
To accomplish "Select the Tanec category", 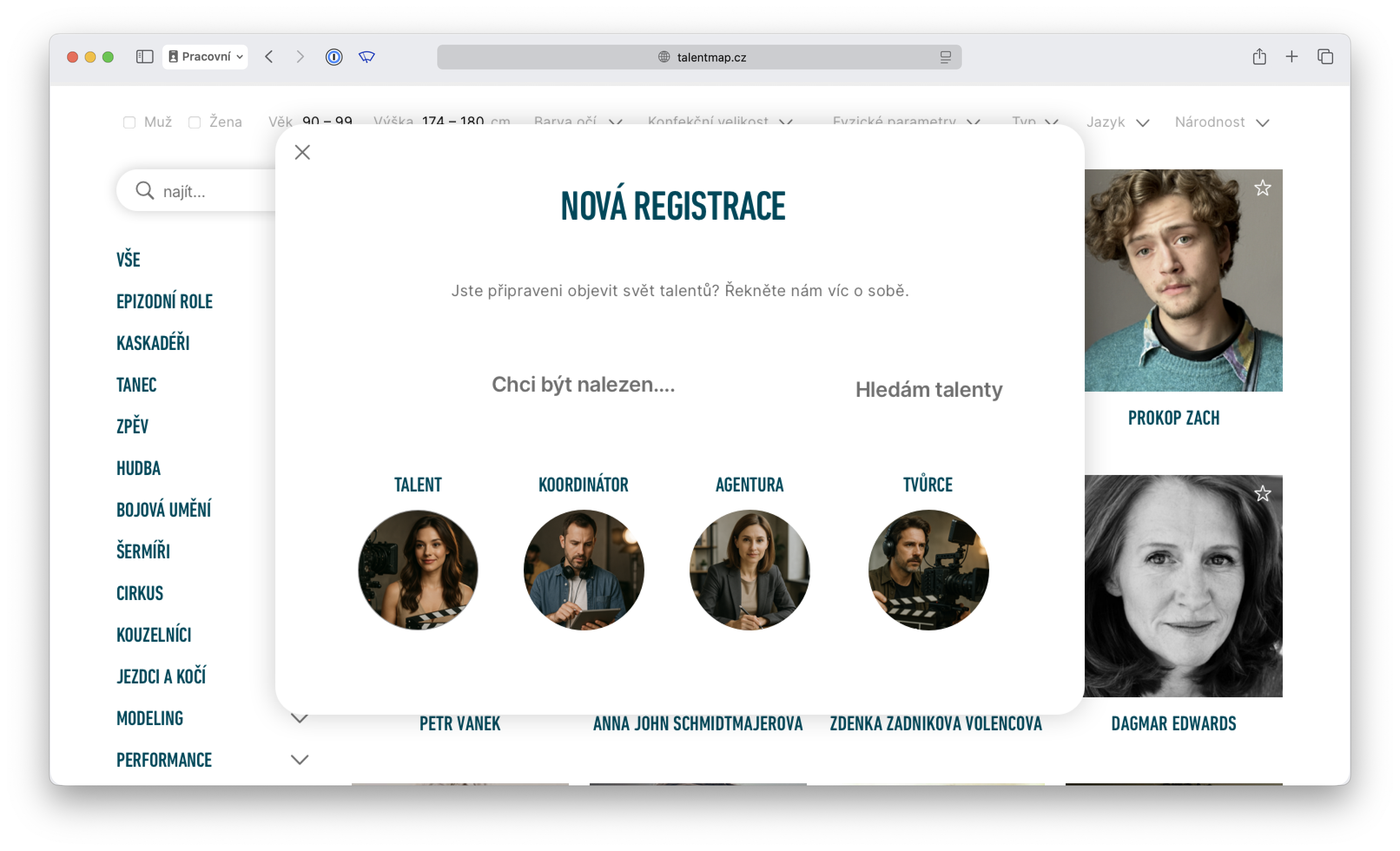I will [136, 385].
